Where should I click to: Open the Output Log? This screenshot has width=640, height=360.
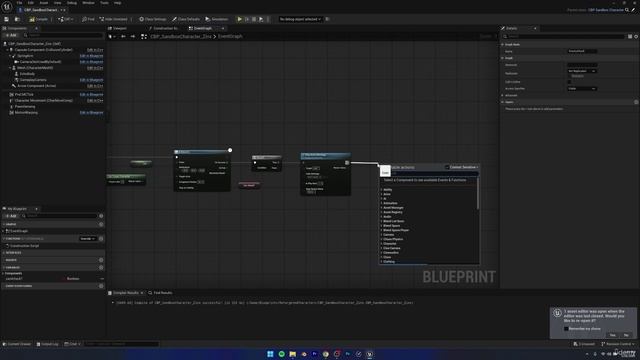pos(47,344)
